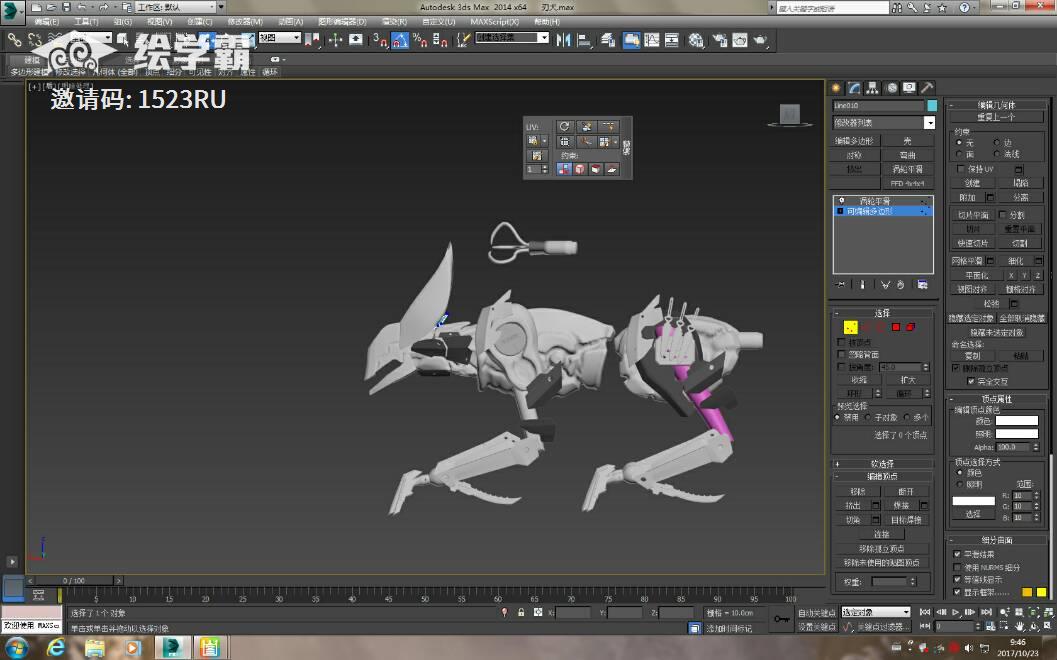Select the 面 constraint radio button

coord(959,154)
